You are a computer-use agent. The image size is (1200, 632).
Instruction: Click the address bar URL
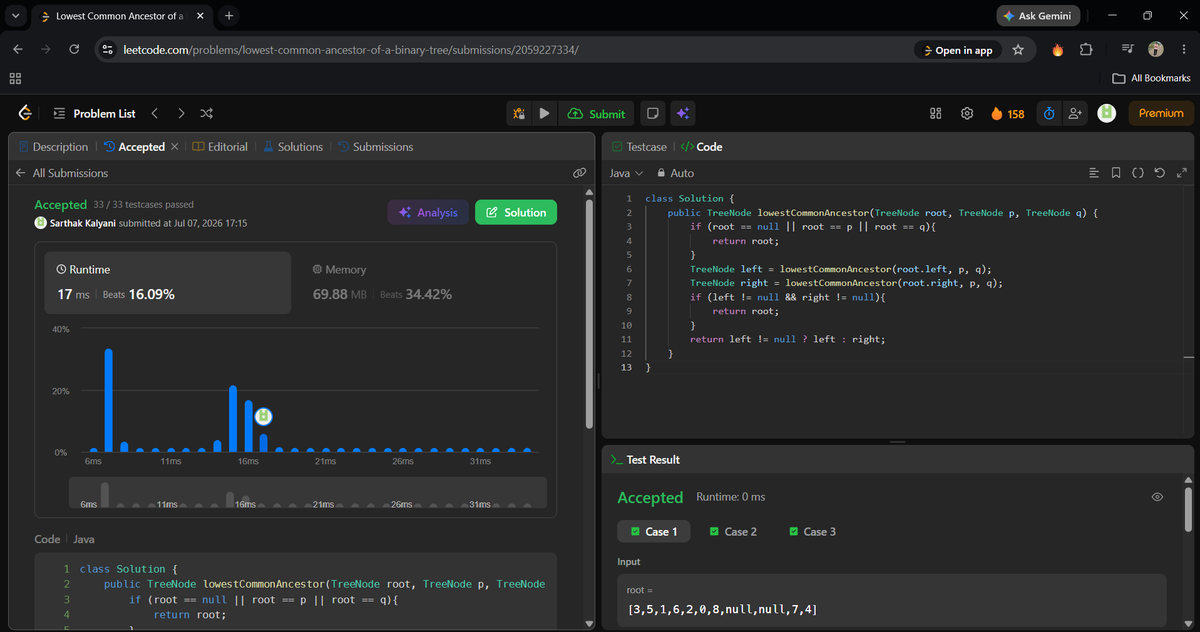(x=350, y=50)
